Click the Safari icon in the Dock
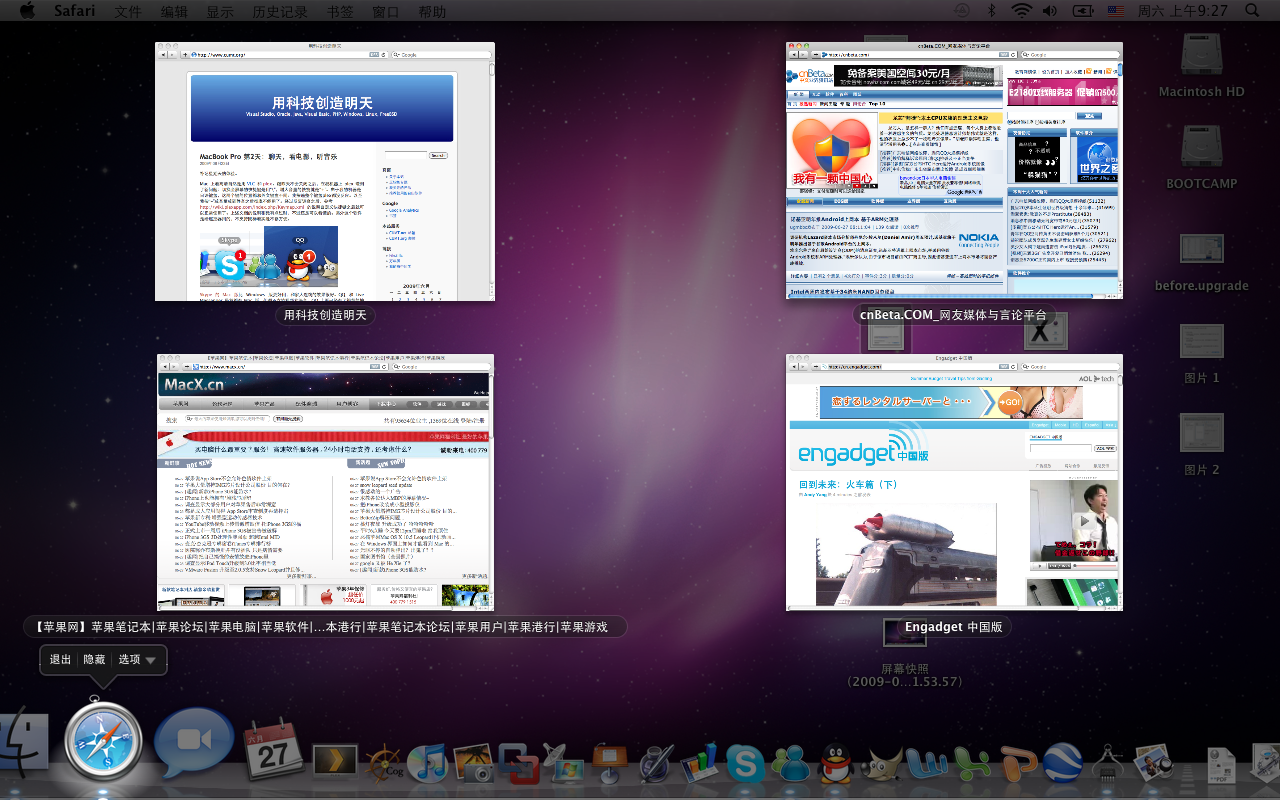This screenshot has width=1280, height=800. (x=103, y=742)
